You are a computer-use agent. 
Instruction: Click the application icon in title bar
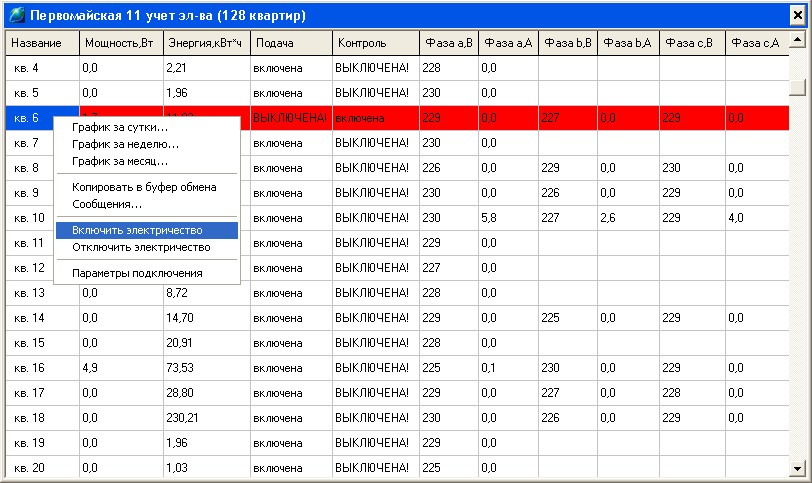(x=16, y=17)
